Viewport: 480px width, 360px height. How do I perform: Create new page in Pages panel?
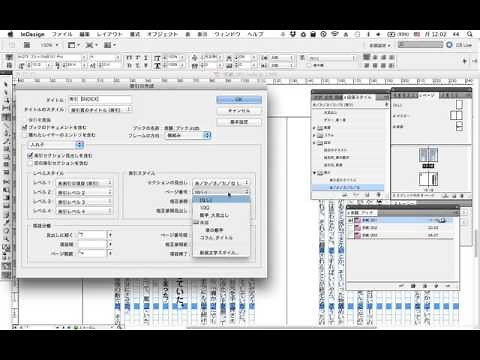[454, 196]
